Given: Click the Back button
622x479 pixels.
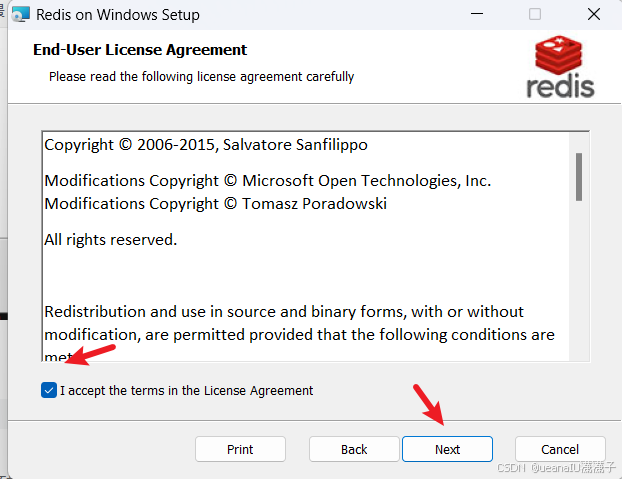Looking at the screenshot, I should (x=354, y=449).
